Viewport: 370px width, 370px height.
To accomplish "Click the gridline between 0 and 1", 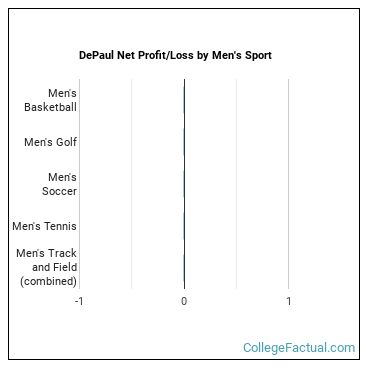I will point(236,184).
